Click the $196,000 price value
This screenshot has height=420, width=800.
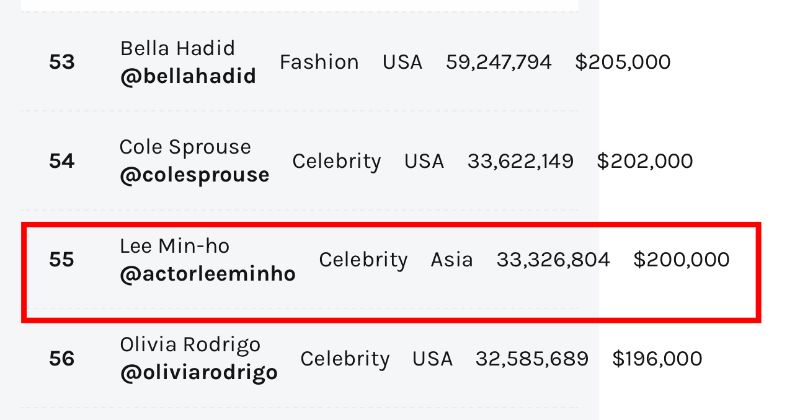[657, 359]
